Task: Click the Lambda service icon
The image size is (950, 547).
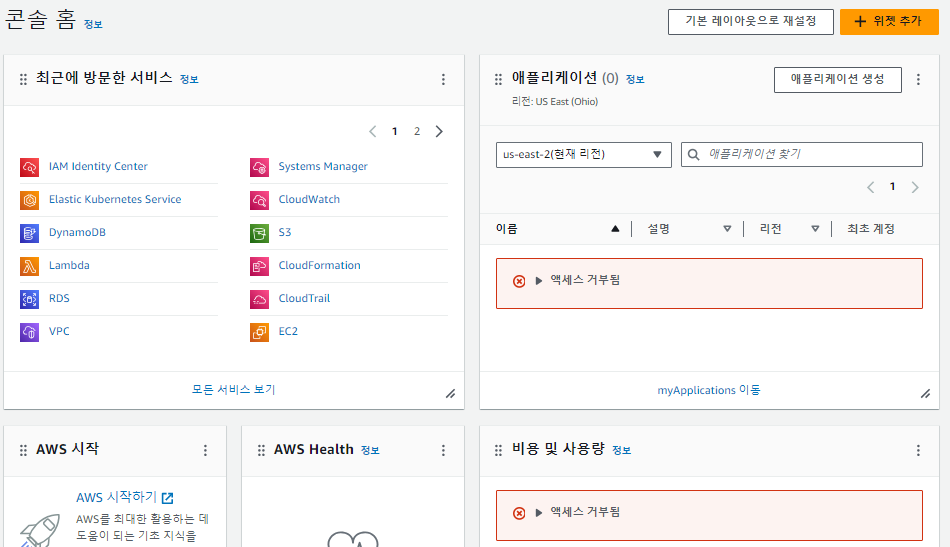Action: [x=29, y=266]
